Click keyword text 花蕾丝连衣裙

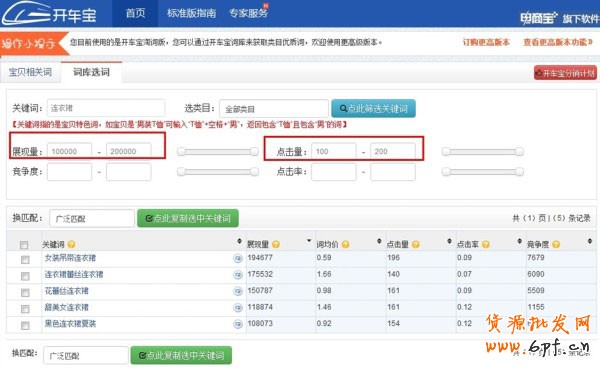point(67,291)
